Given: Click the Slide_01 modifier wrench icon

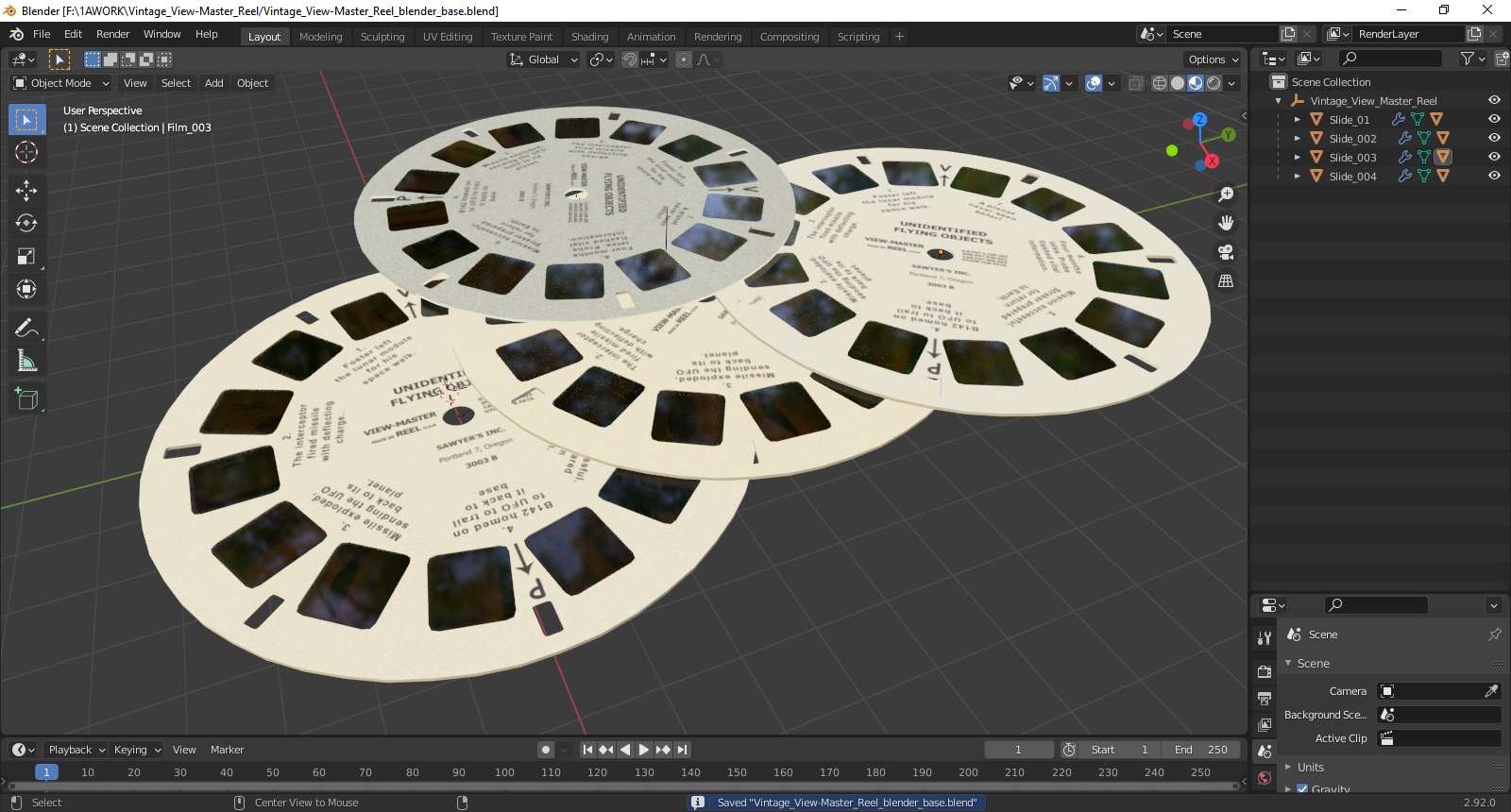Looking at the screenshot, I should click(1399, 119).
